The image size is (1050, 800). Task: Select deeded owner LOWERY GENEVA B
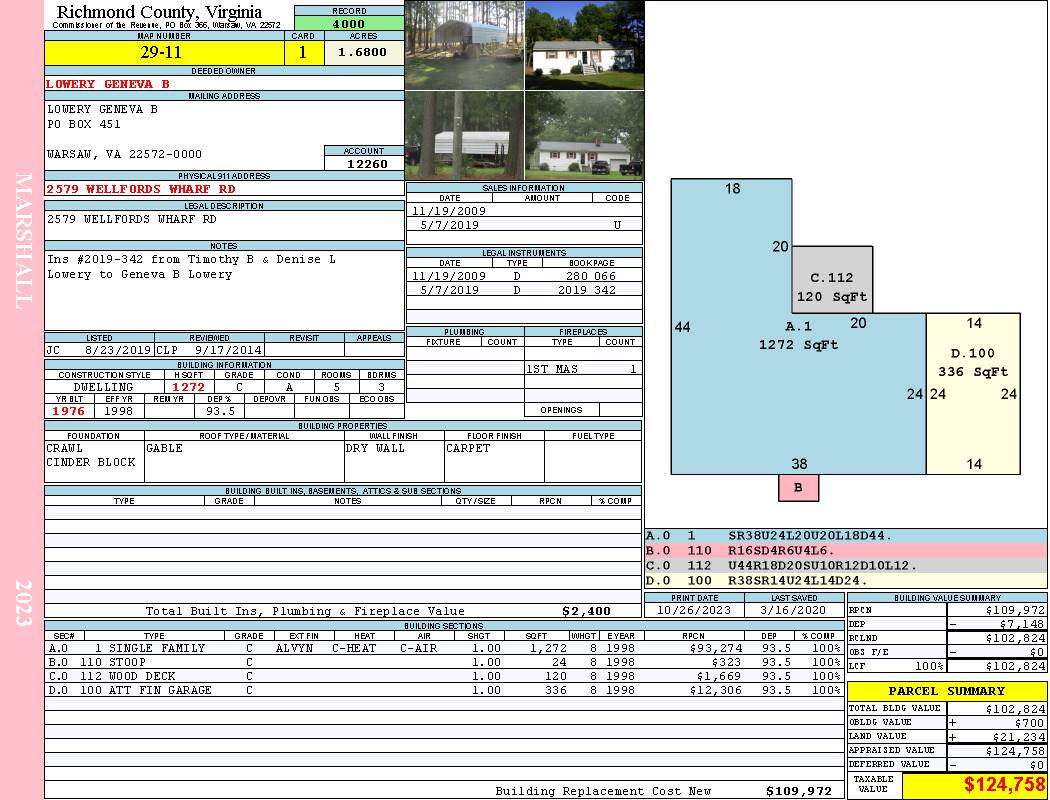[108, 84]
